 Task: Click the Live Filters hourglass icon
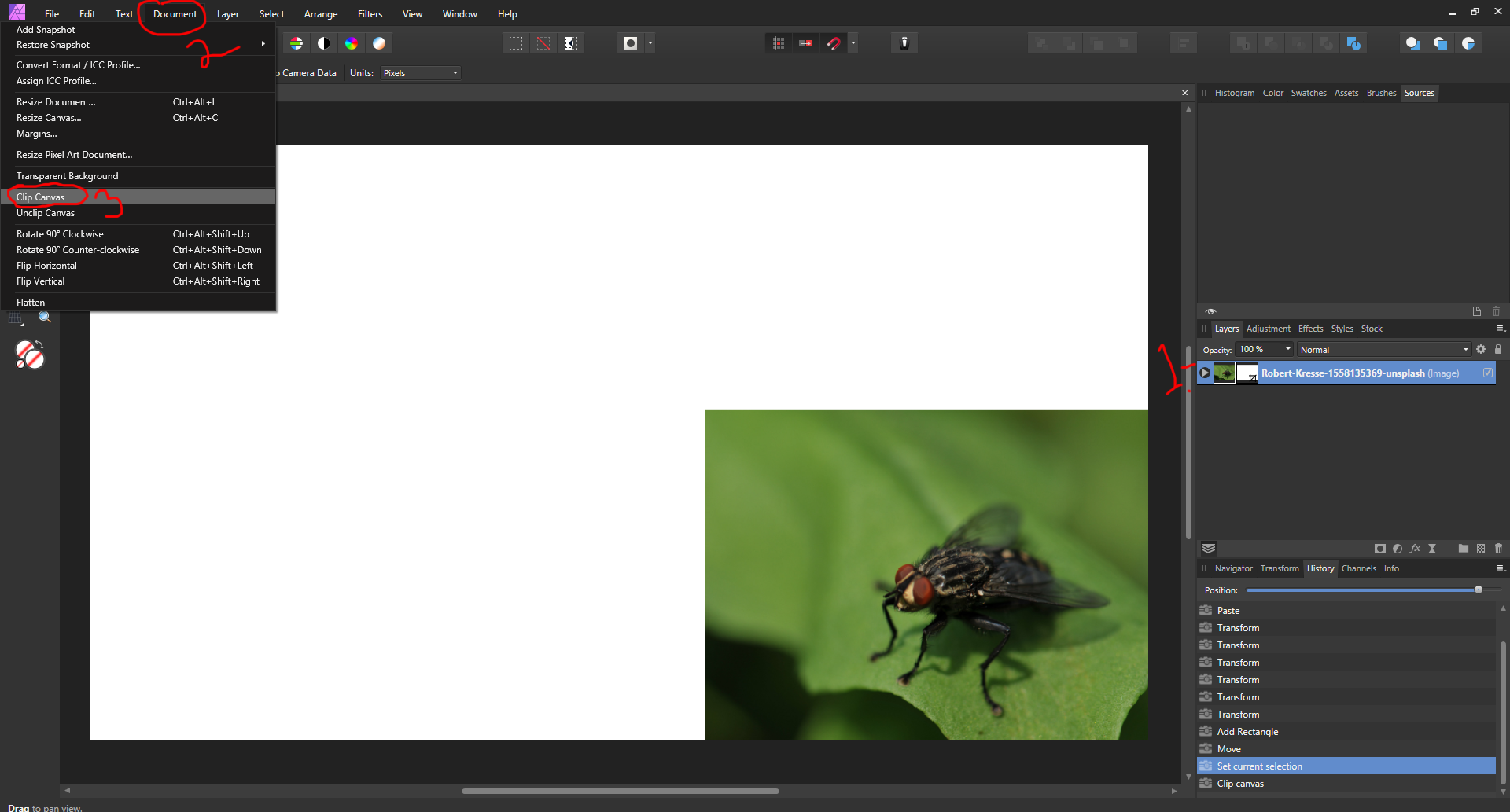[x=1432, y=549]
